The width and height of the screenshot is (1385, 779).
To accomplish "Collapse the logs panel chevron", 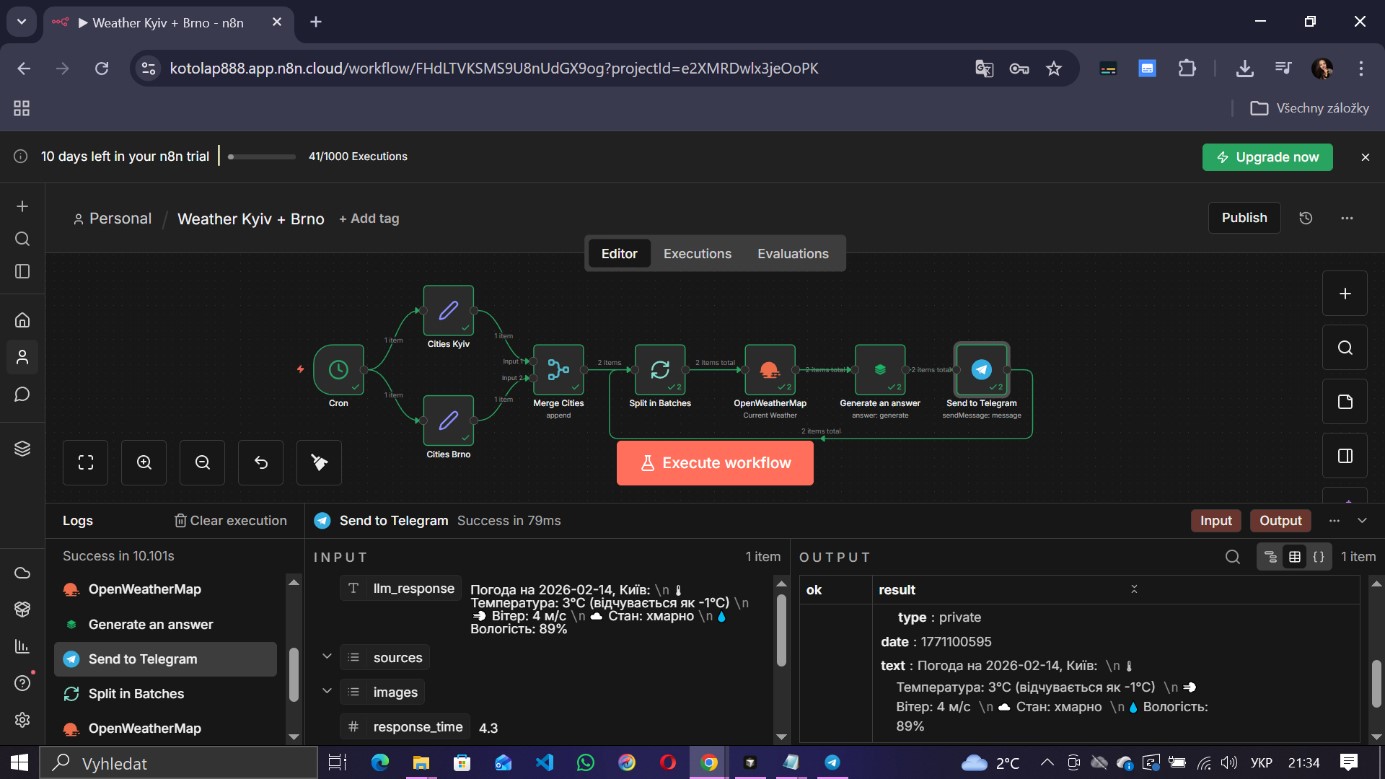I will [1362, 520].
